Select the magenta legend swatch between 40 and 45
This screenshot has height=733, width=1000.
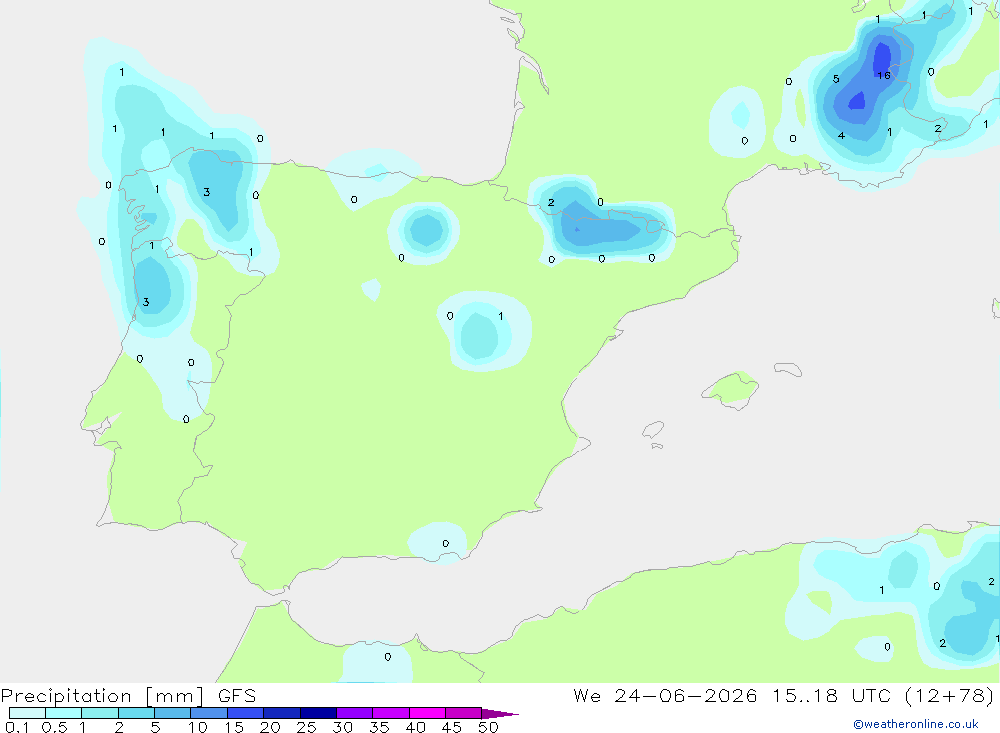(427, 713)
